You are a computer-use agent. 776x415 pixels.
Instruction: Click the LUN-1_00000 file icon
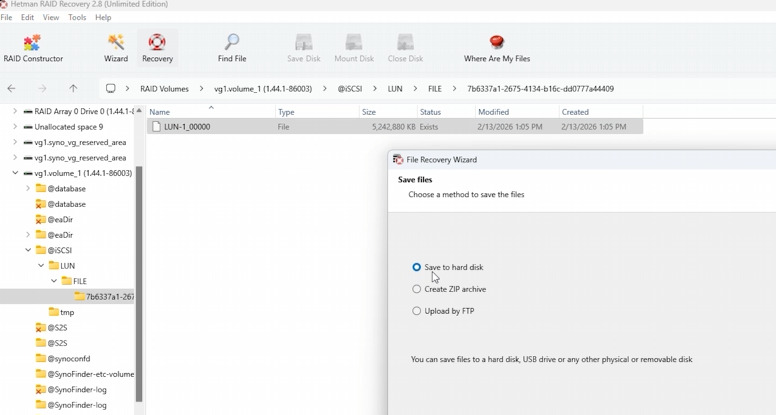click(x=156, y=127)
